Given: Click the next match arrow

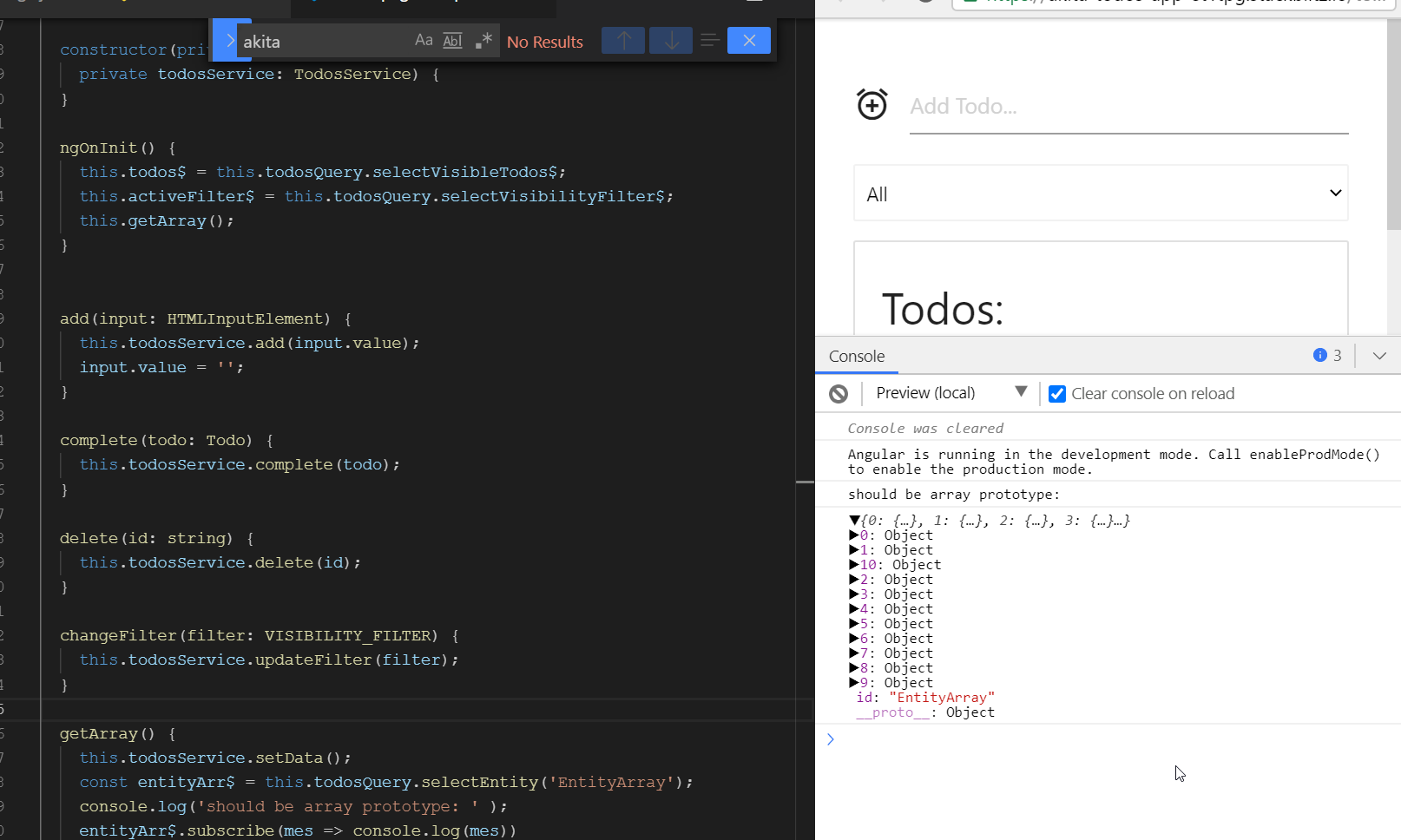Looking at the screenshot, I should click(670, 40).
